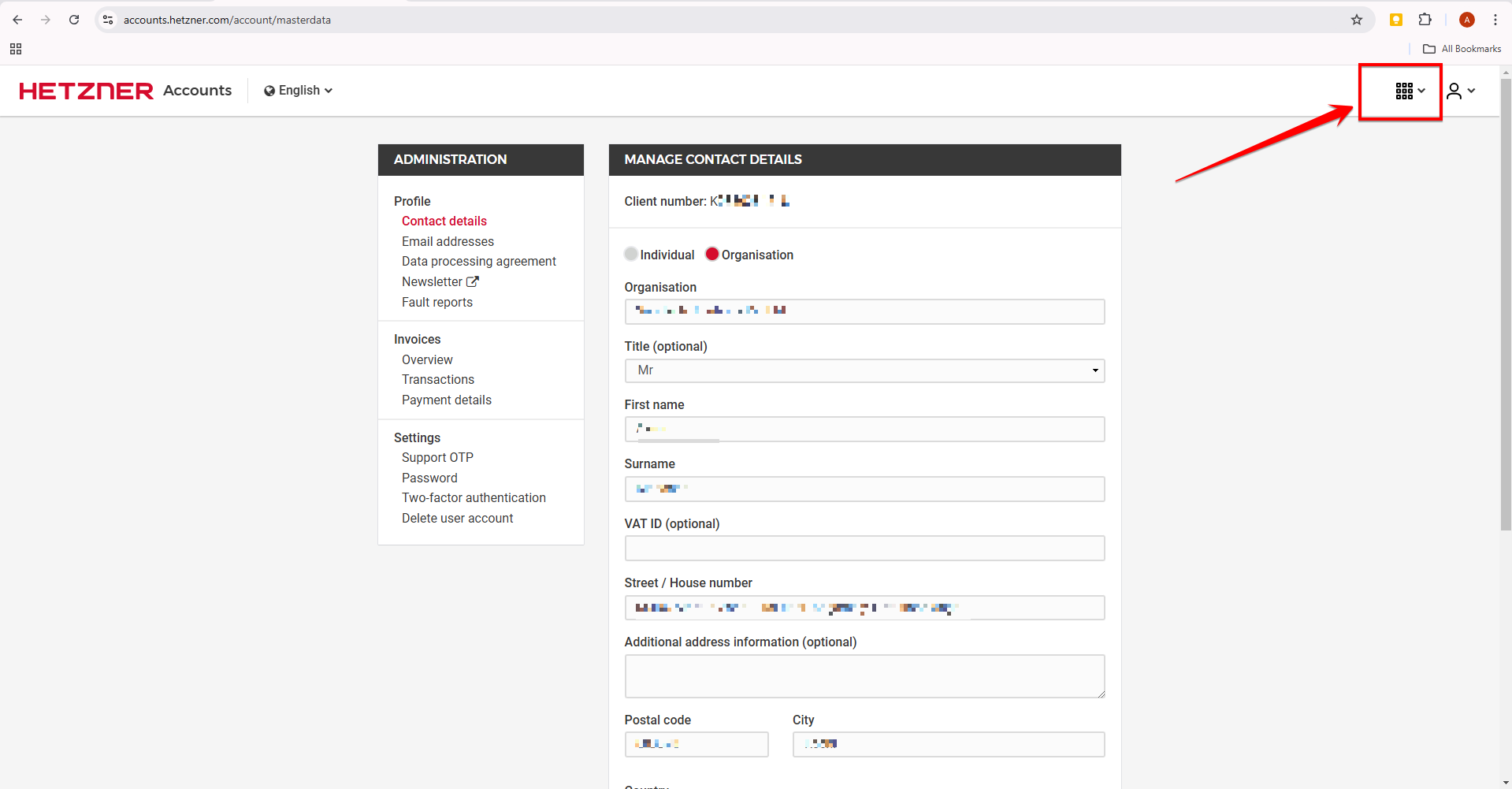Open Two-factor authentication settings
Viewport: 1512px width, 789px height.
tap(474, 498)
